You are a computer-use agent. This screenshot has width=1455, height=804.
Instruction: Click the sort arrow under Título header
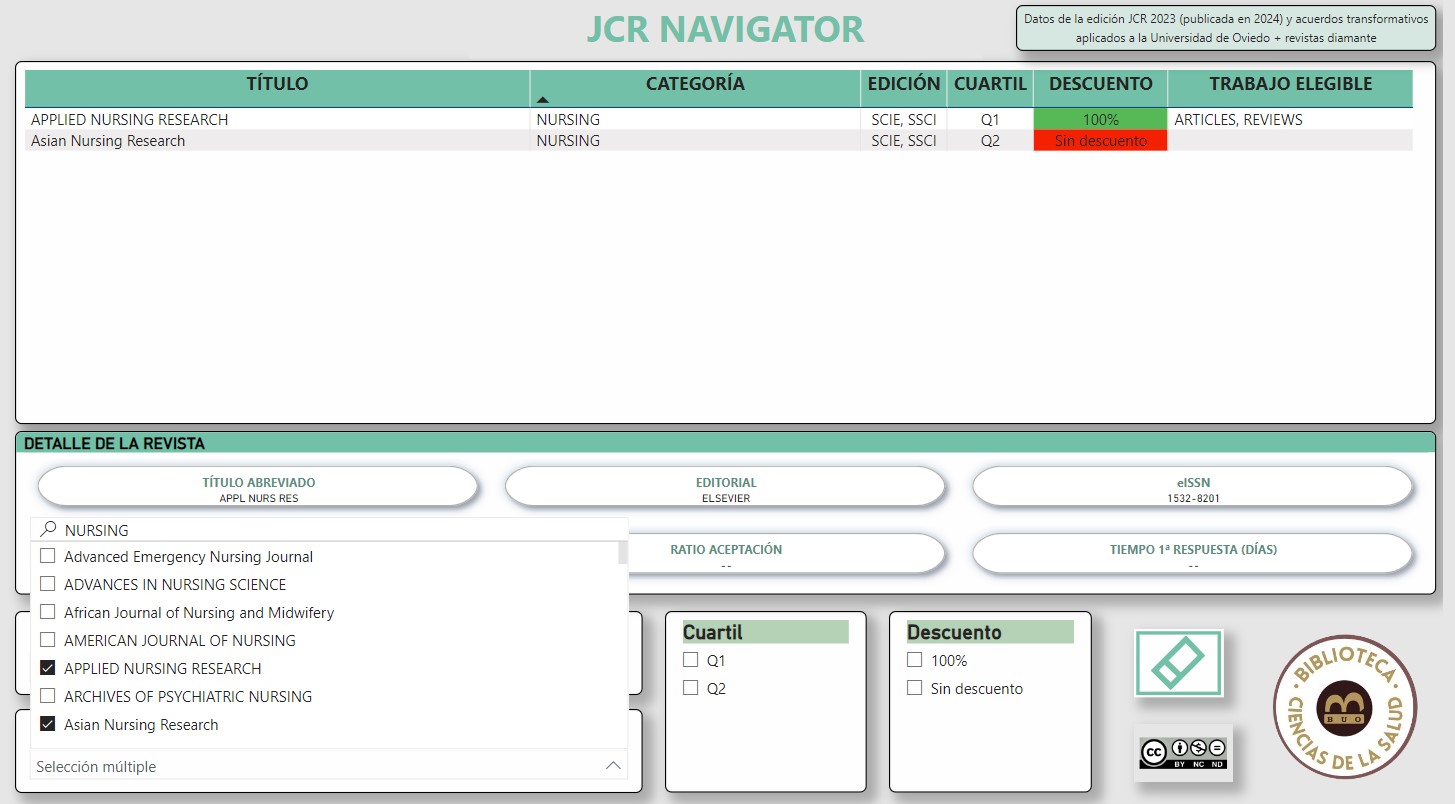point(543,99)
